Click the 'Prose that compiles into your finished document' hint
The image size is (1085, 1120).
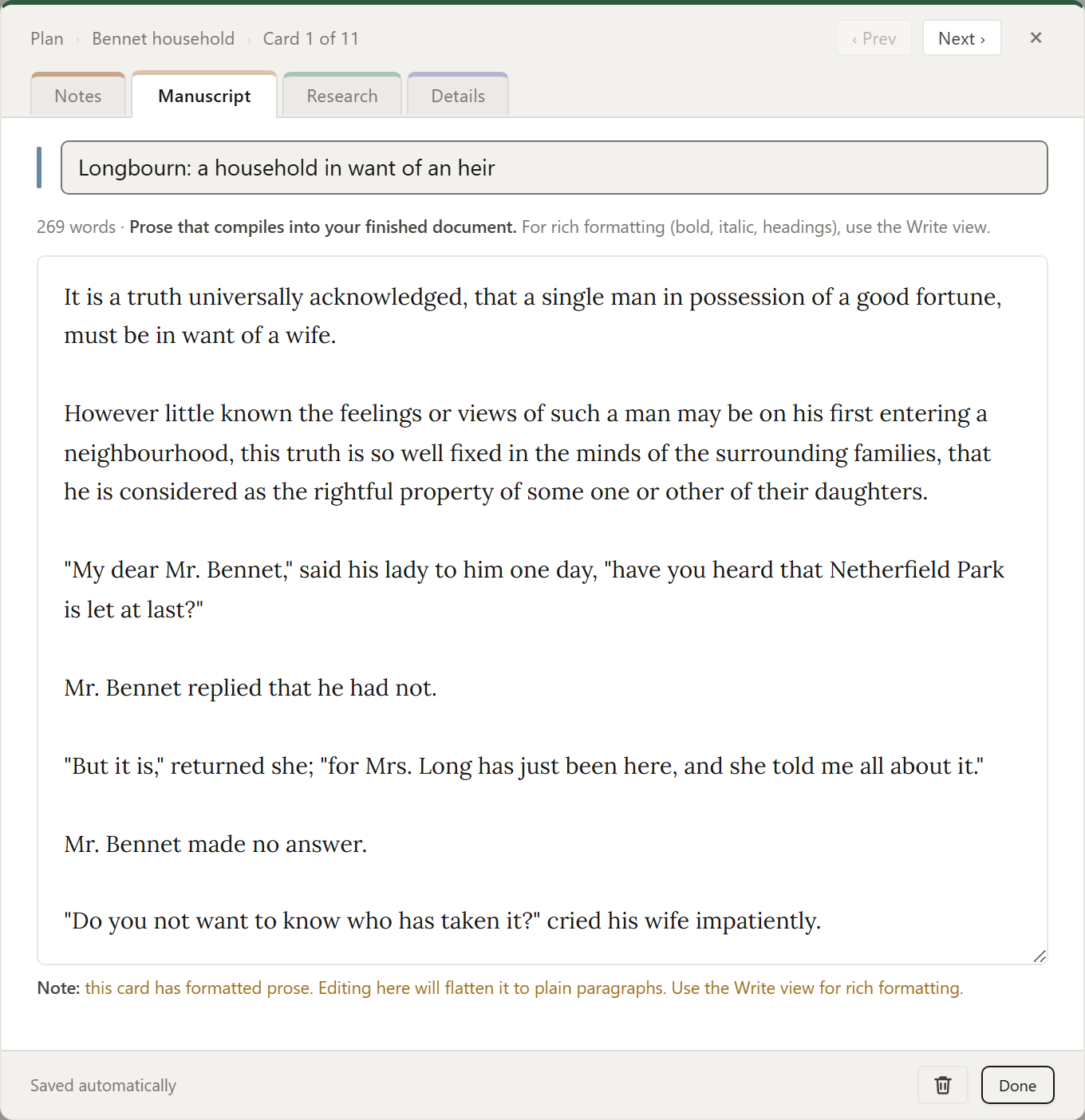click(323, 227)
